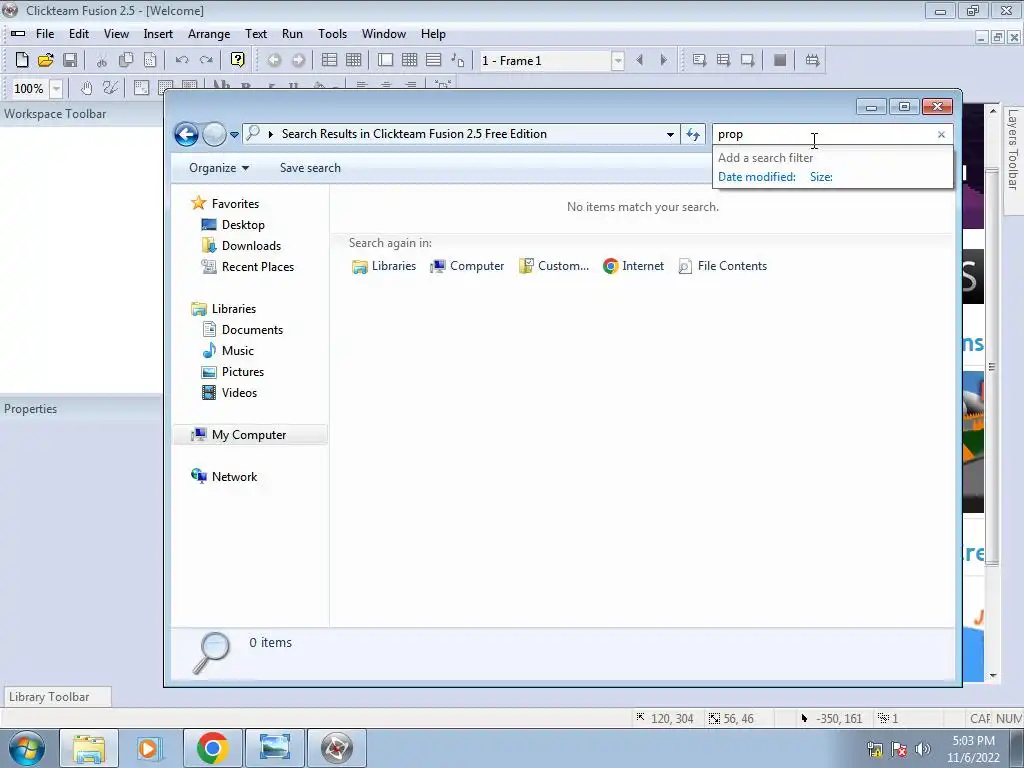Click the Save disk icon in Fusion toolbar

coord(70,60)
